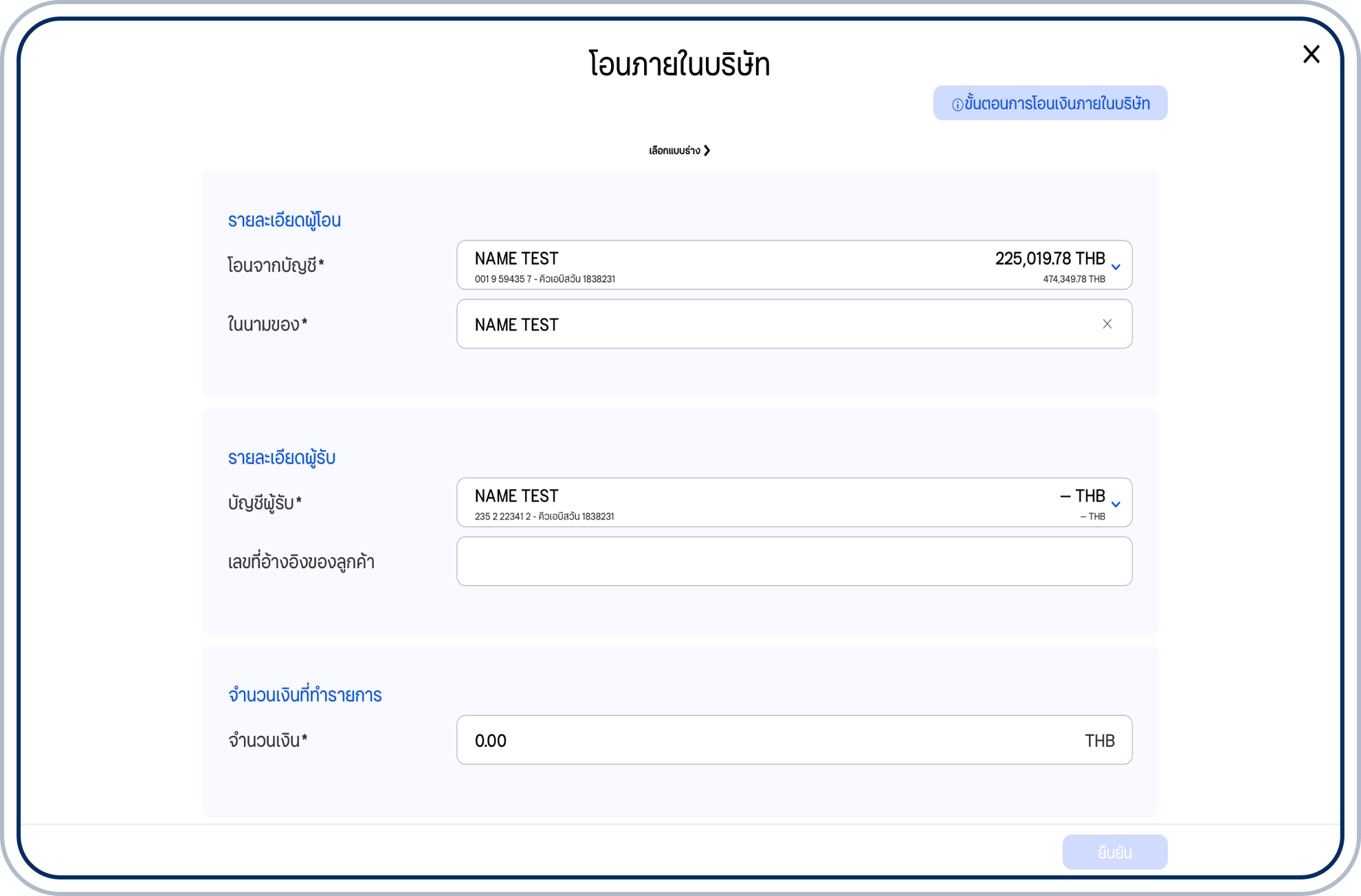
Task: Click the รายละเอียดผู้โอน section heading
Action: pyautogui.click(x=285, y=221)
